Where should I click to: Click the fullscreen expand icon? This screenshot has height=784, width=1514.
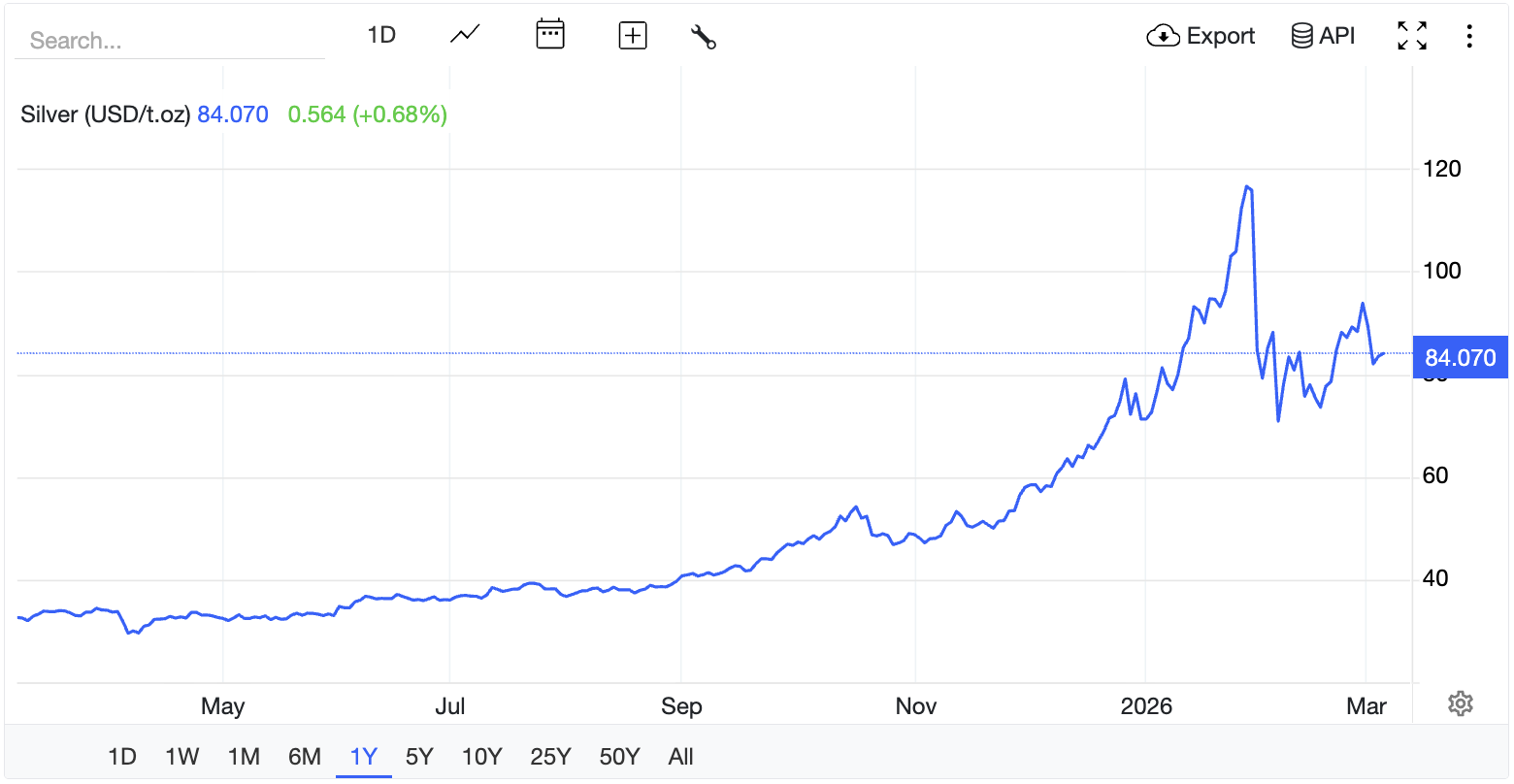tap(1412, 36)
